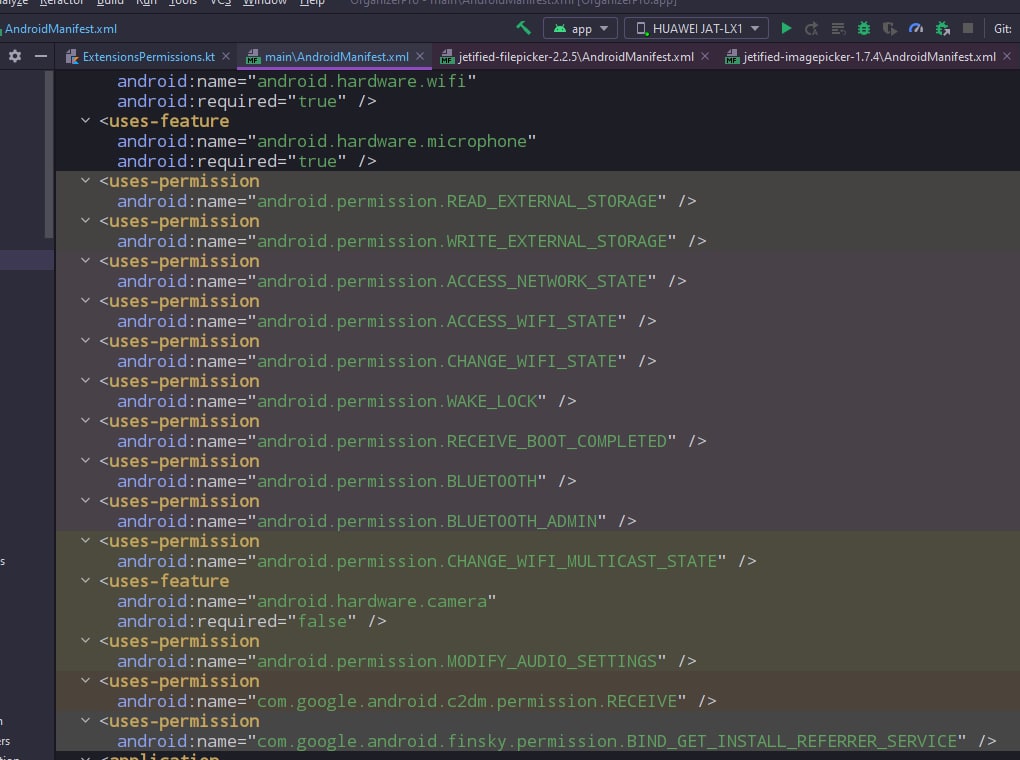
Task: Click the Stop square icon
Action: point(968,28)
